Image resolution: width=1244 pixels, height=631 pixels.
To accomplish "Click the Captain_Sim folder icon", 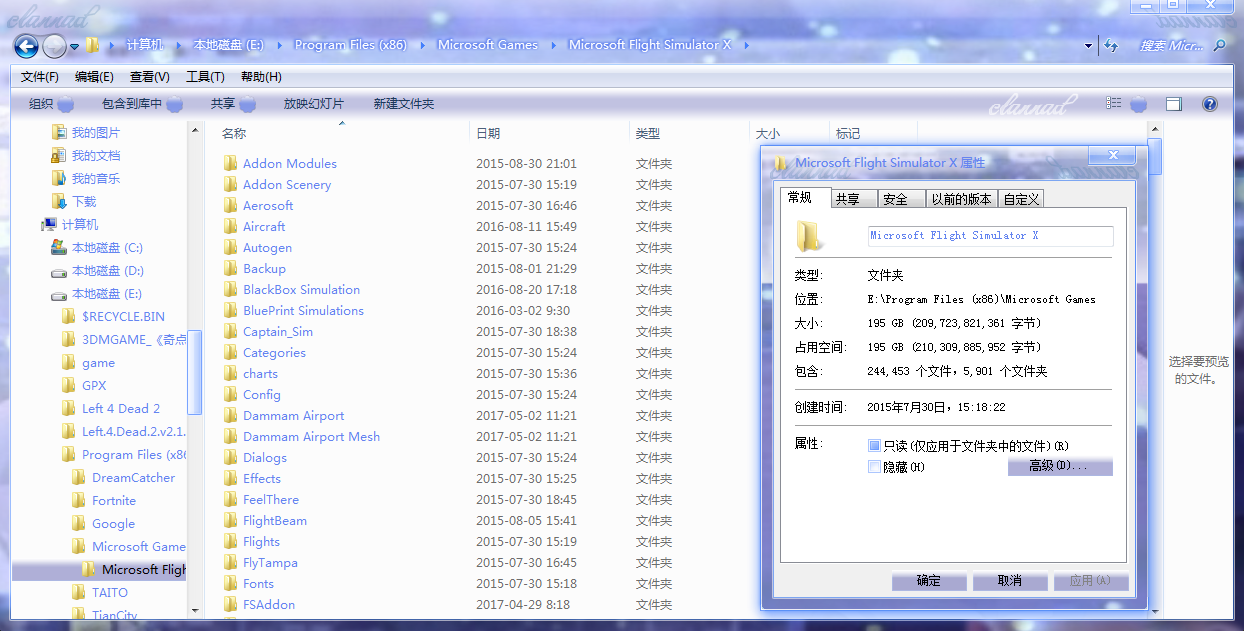I will (230, 331).
